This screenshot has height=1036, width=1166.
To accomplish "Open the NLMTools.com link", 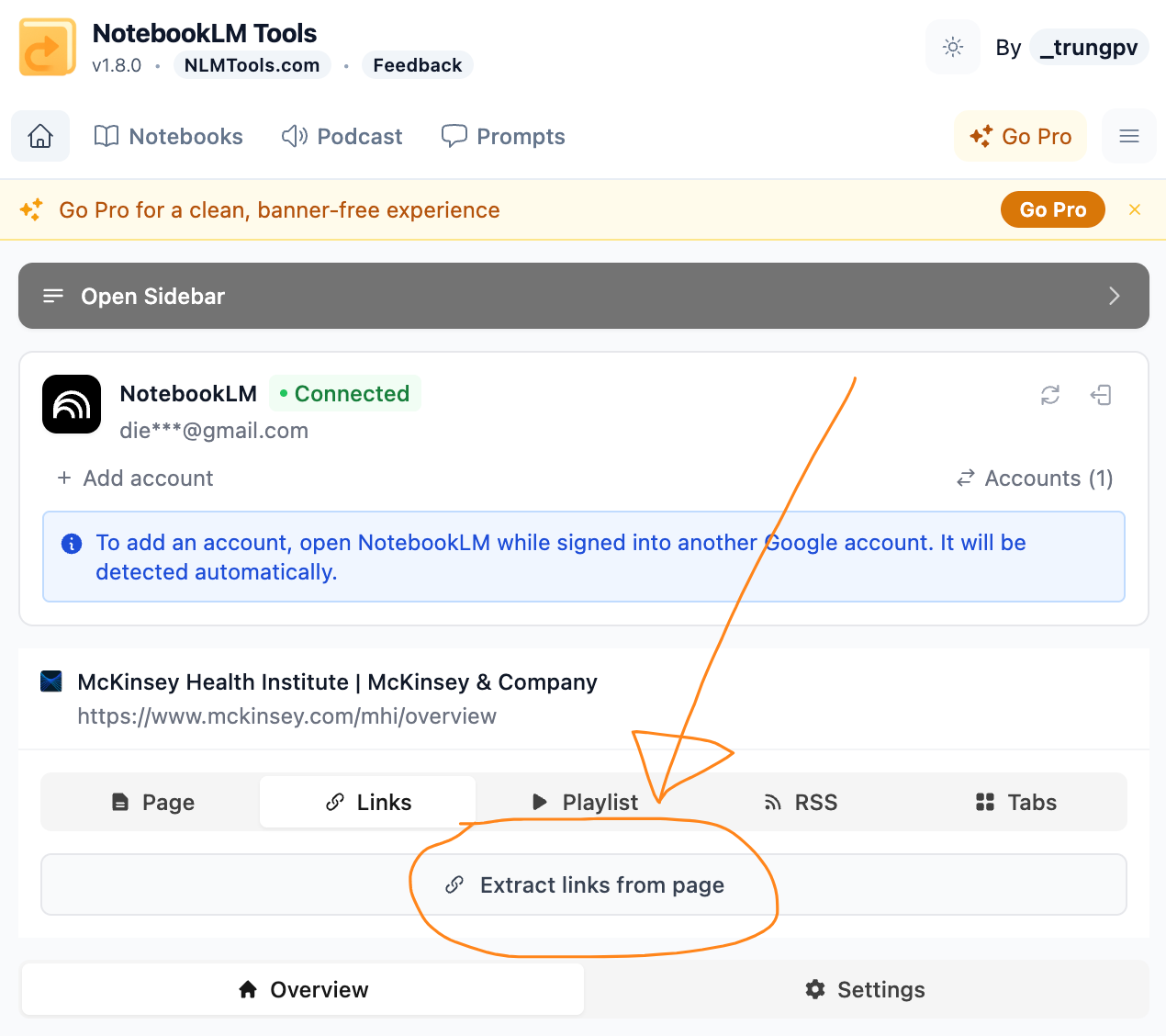I will click(252, 65).
